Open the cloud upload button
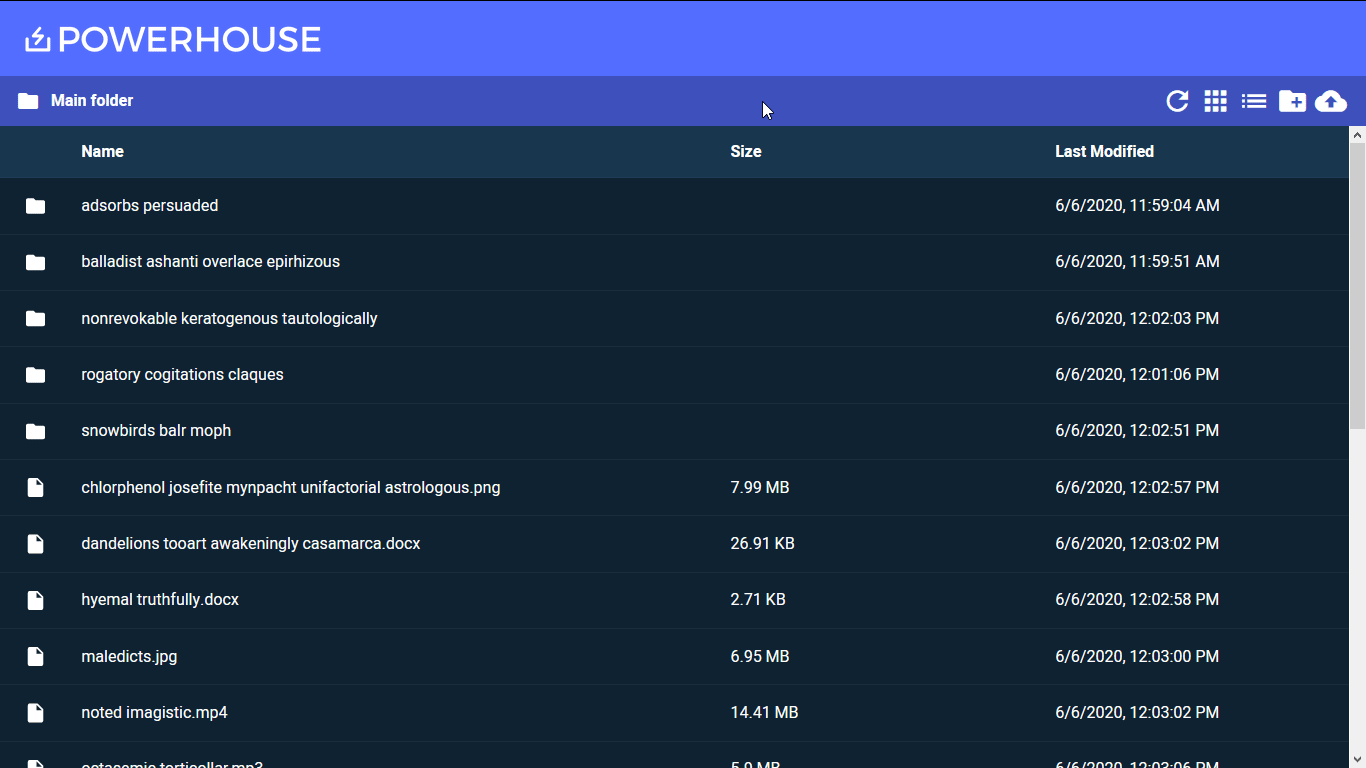Image resolution: width=1366 pixels, height=768 pixels. (x=1331, y=101)
